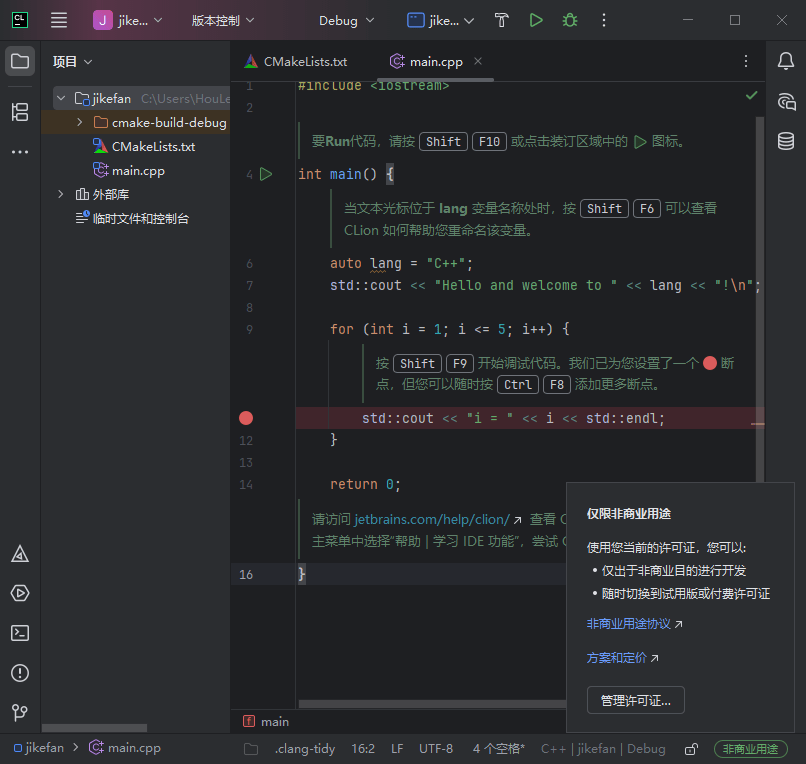Expand the 外部库 tree node

(61, 194)
